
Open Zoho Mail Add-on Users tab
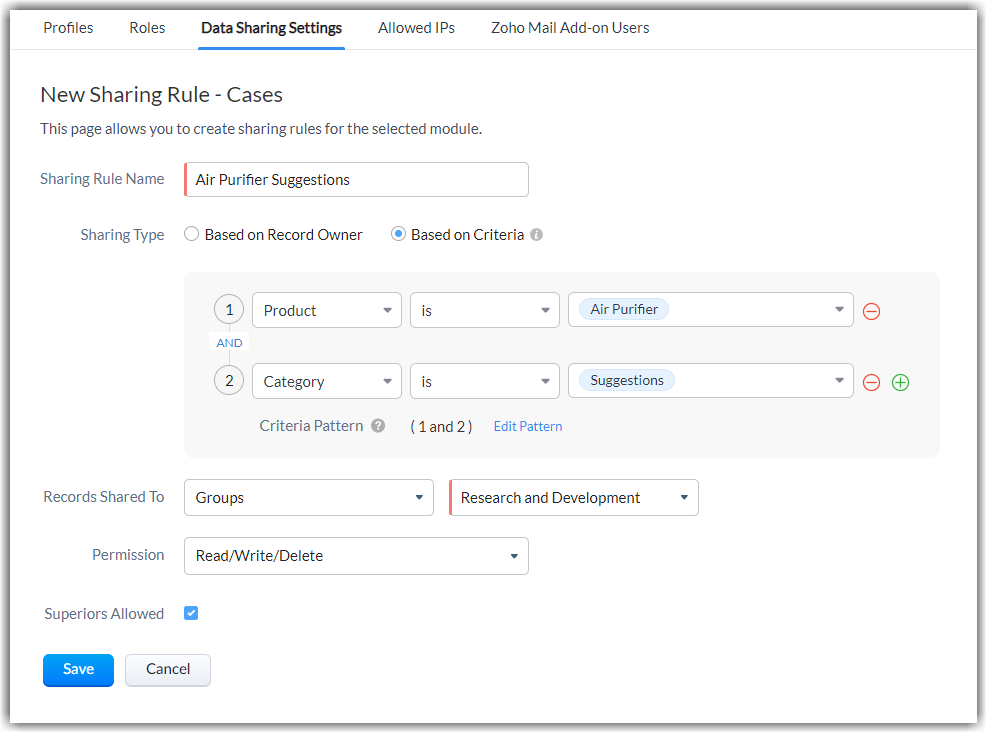pos(570,28)
